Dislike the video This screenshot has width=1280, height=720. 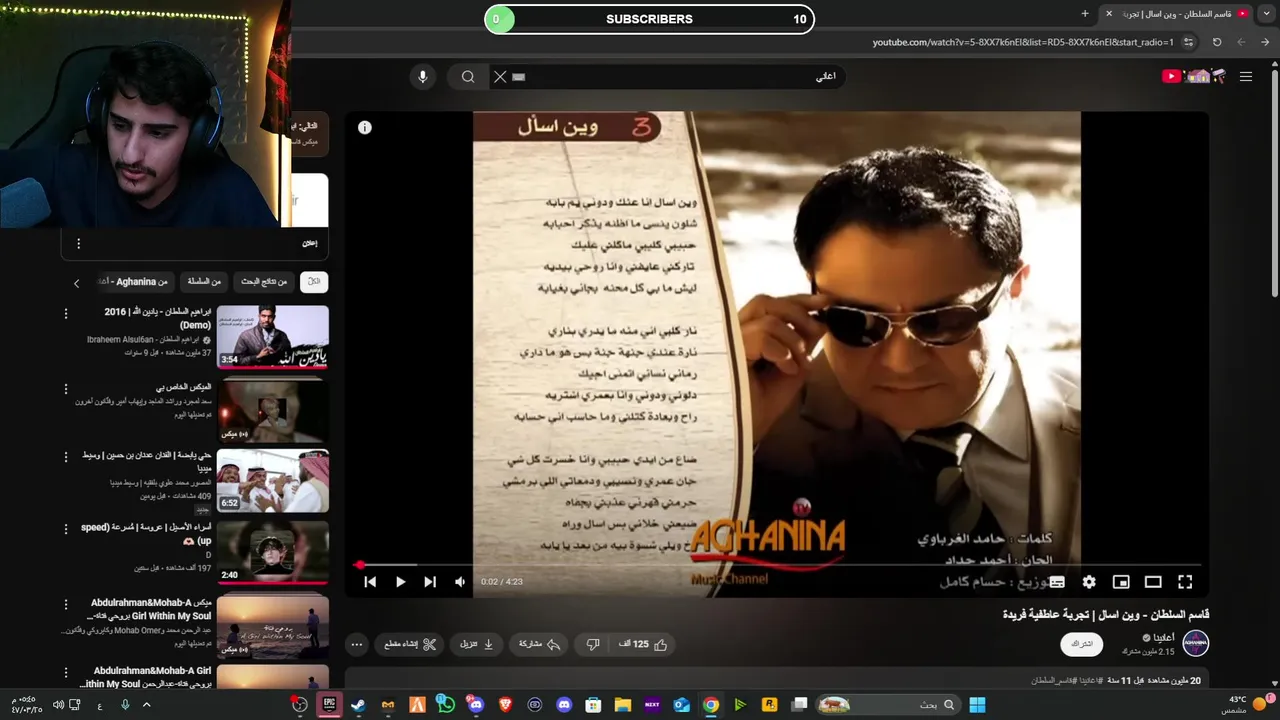[x=593, y=645]
